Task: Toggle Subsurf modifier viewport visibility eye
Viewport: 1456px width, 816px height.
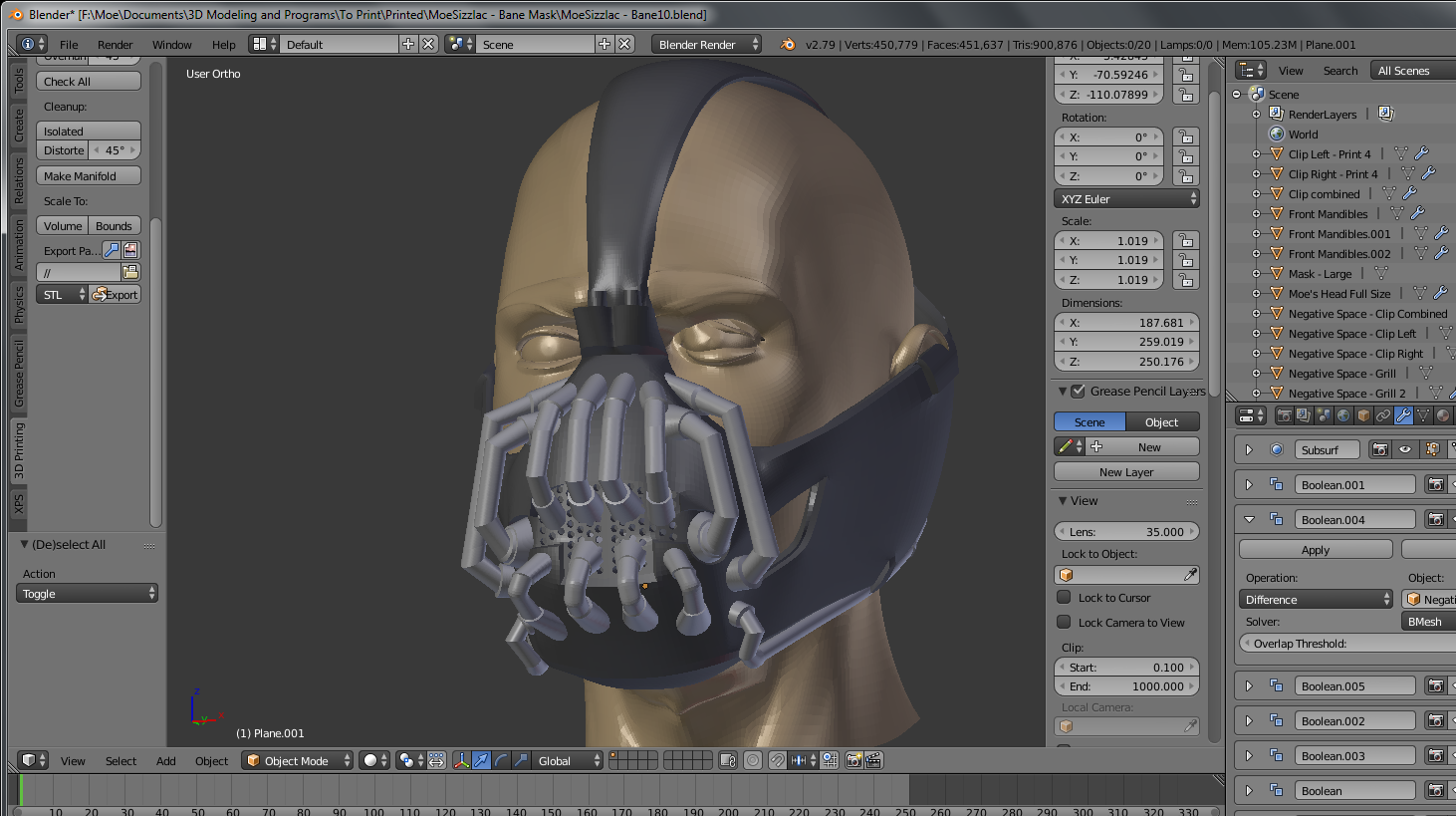Action: coord(1405,449)
